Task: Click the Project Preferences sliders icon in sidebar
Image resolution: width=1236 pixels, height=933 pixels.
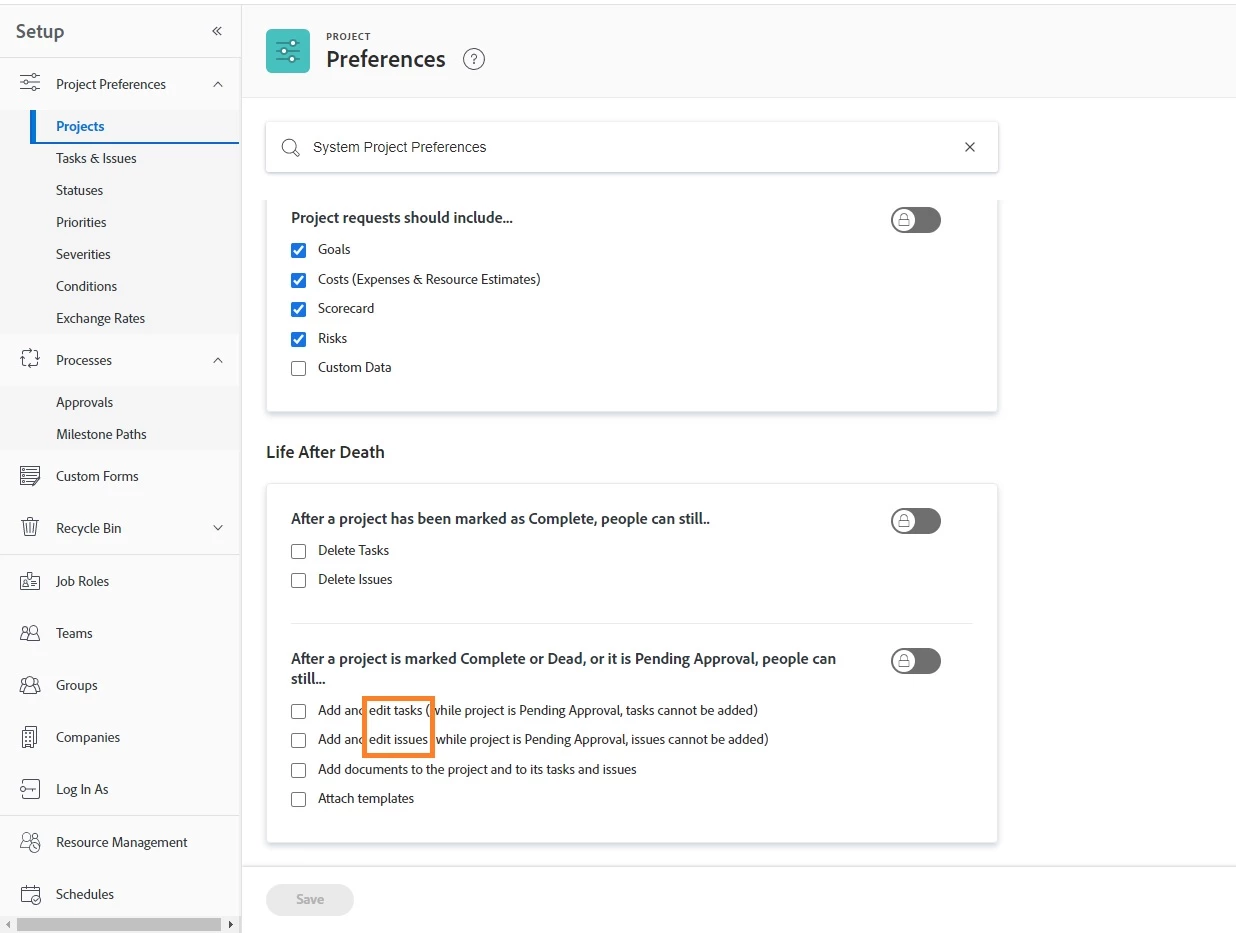Action: pyautogui.click(x=30, y=83)
